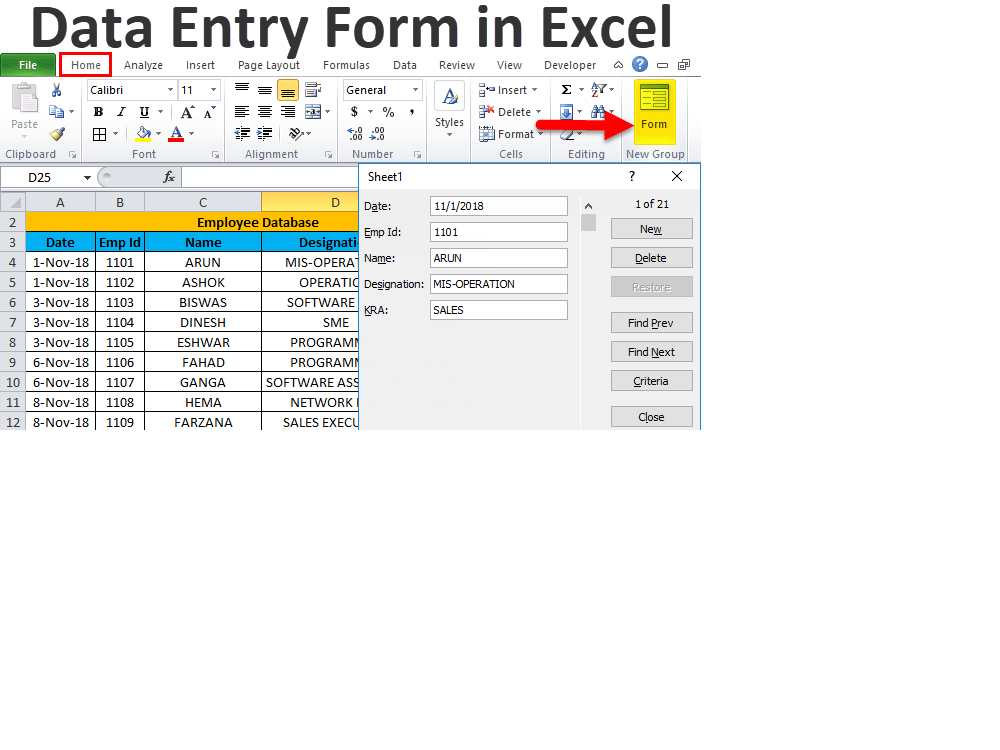Click the AutoSum icon in Editing
1000x750 pixels.
pyautogui.click(x=566, y=89)
